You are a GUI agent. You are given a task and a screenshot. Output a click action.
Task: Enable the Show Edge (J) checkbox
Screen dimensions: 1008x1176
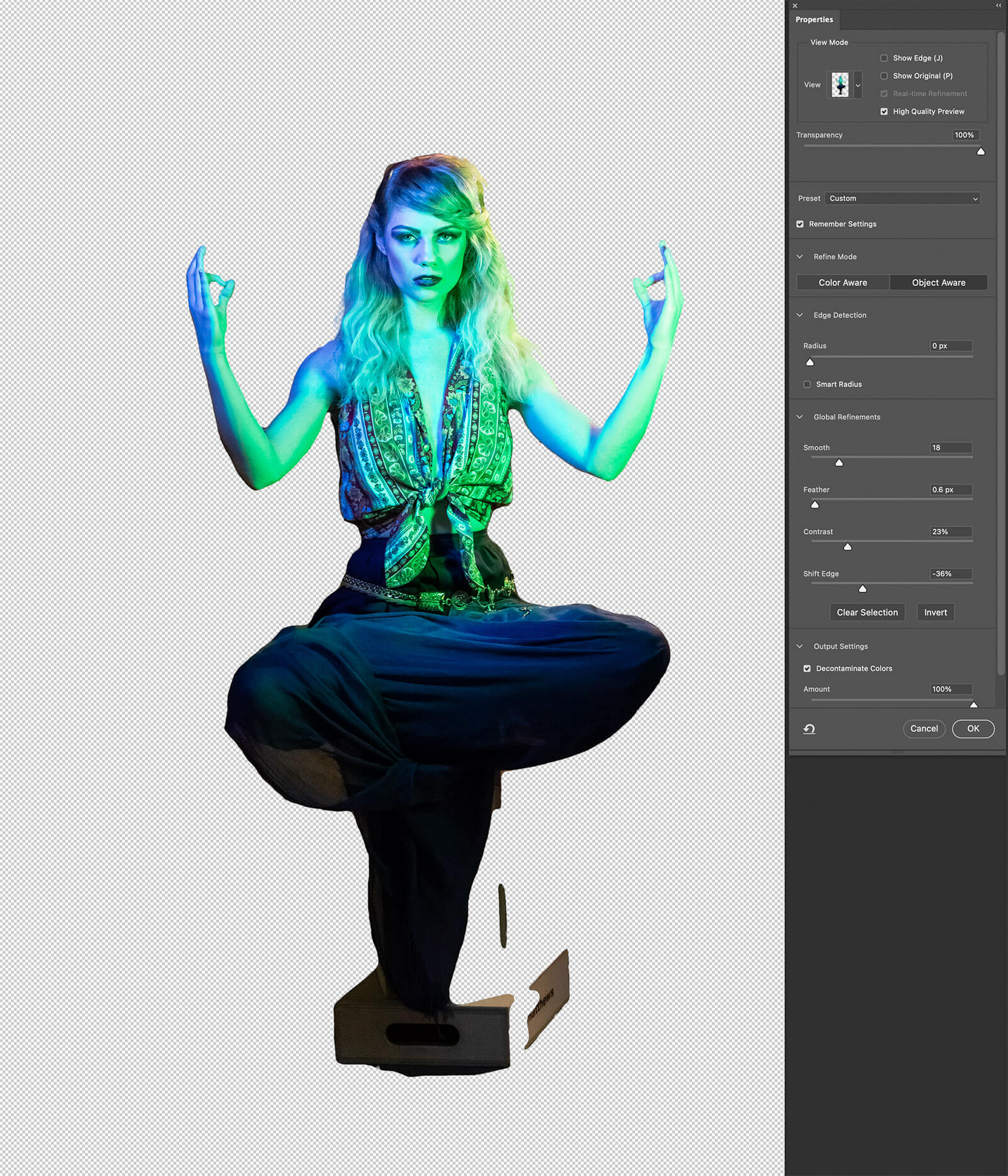(884, 58)
